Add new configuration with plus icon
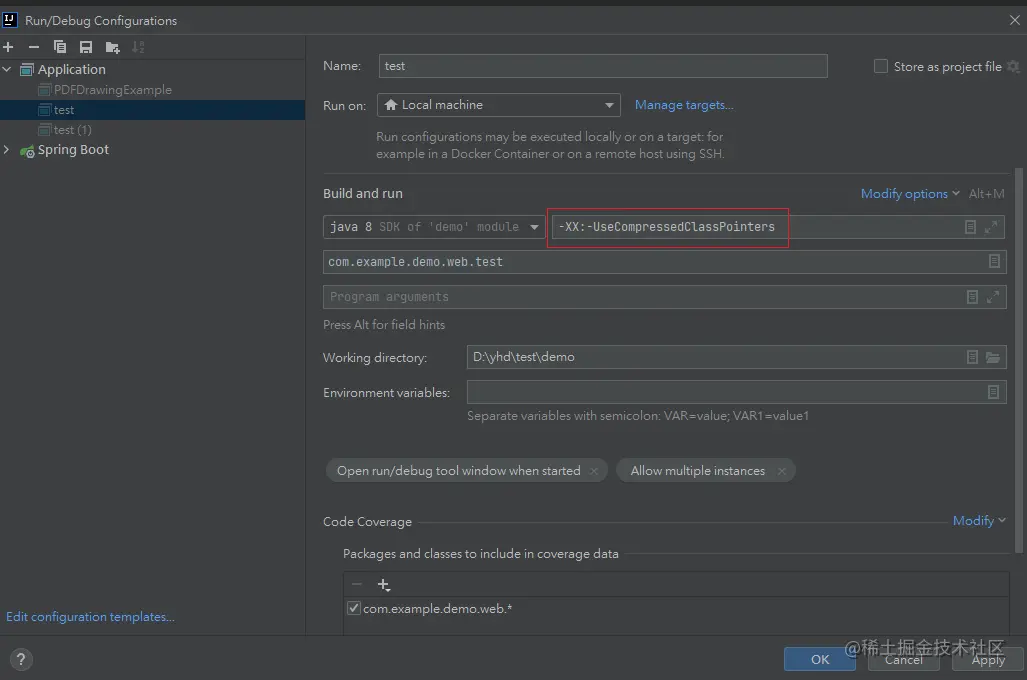Viewport: 1027px width, 680px height. pos(9,47)
